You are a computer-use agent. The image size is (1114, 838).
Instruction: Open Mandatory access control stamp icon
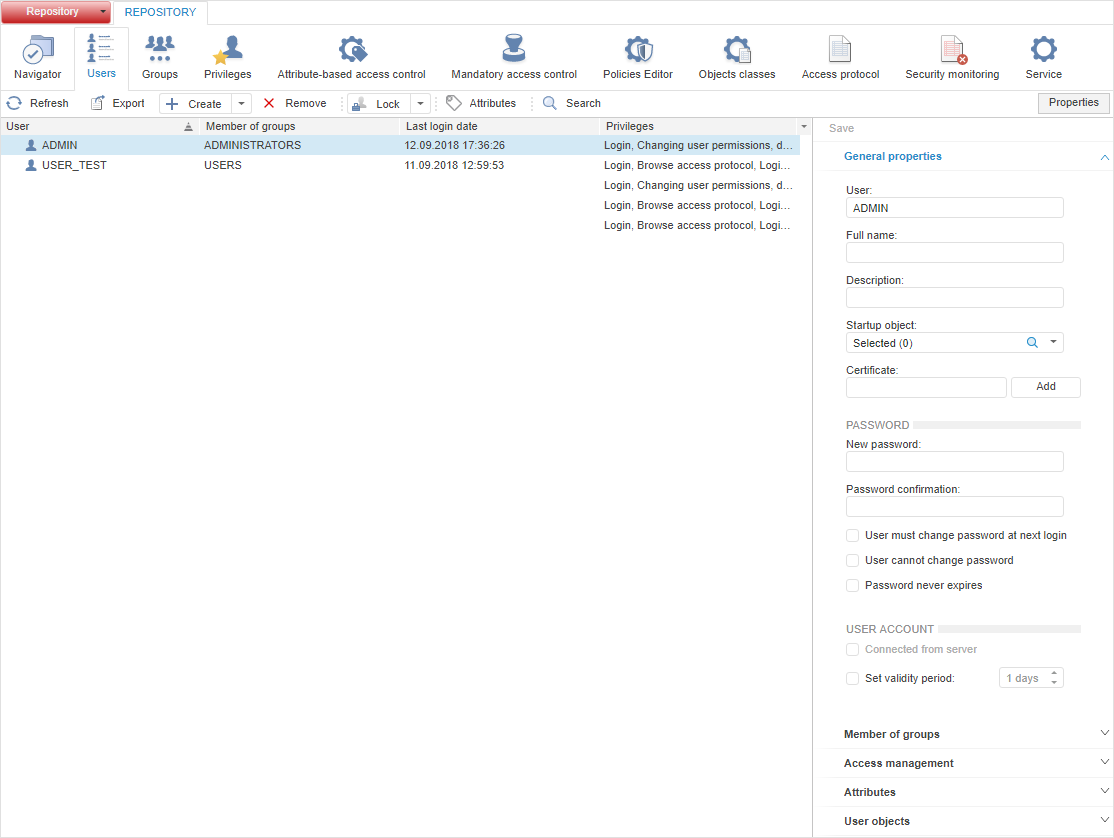[x=514, y=50]
